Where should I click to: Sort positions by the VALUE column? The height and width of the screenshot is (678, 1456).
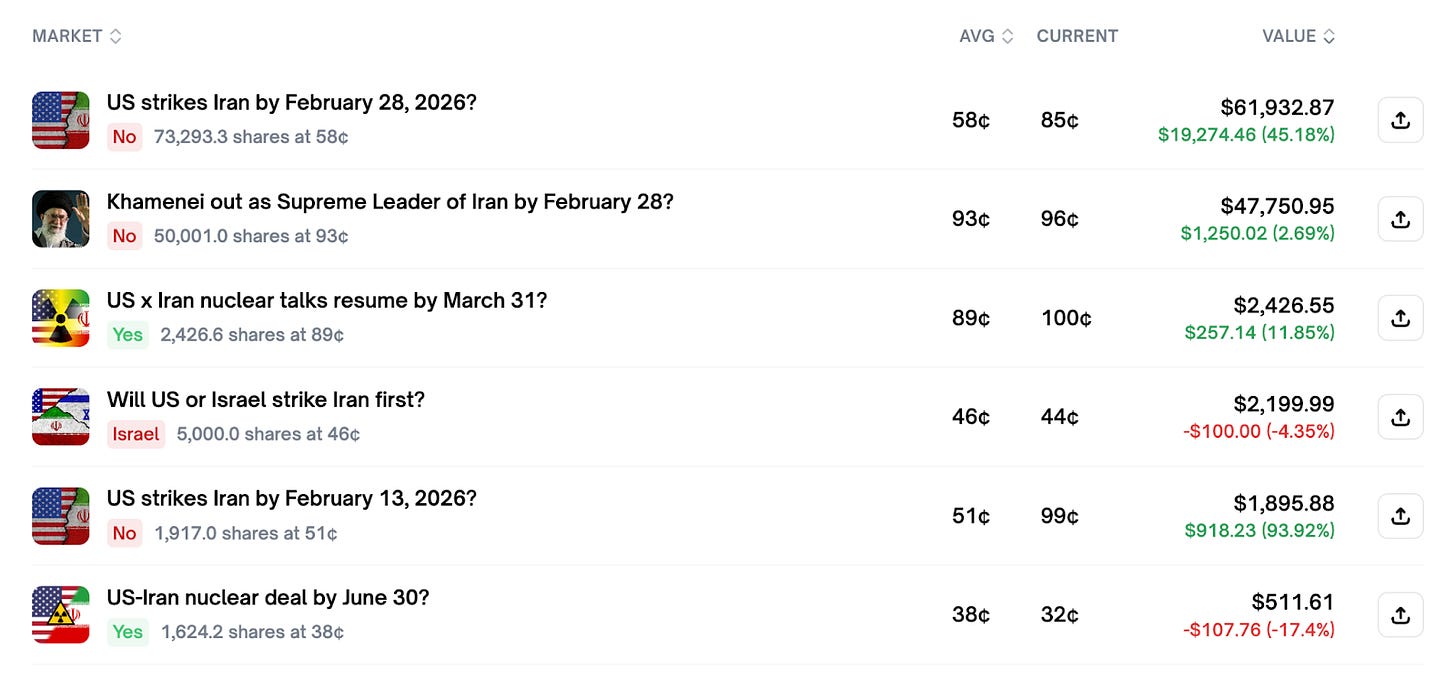coord(1298,36)
